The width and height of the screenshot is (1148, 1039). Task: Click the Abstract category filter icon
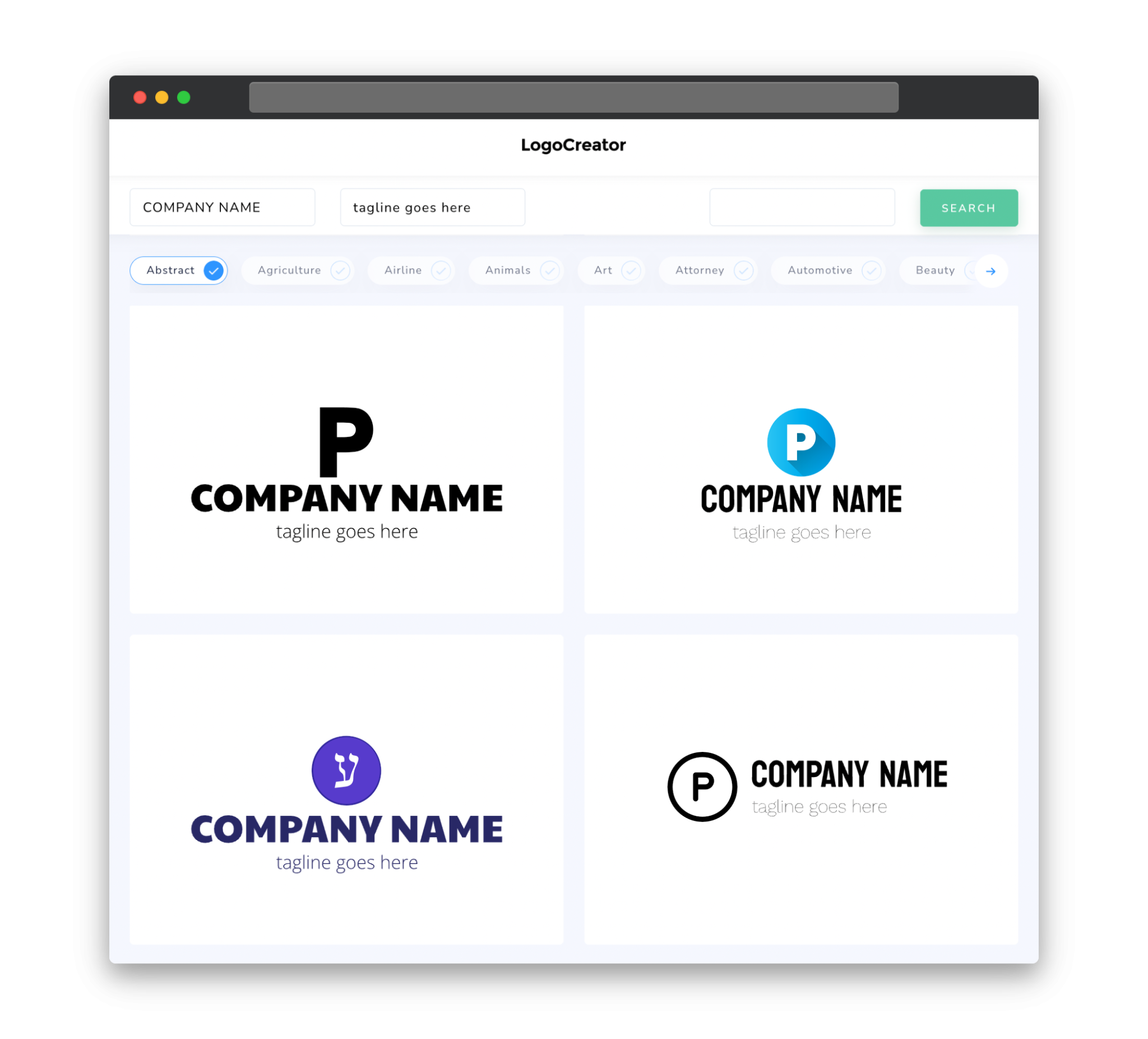pyautogui.click(x=212, y=270)
